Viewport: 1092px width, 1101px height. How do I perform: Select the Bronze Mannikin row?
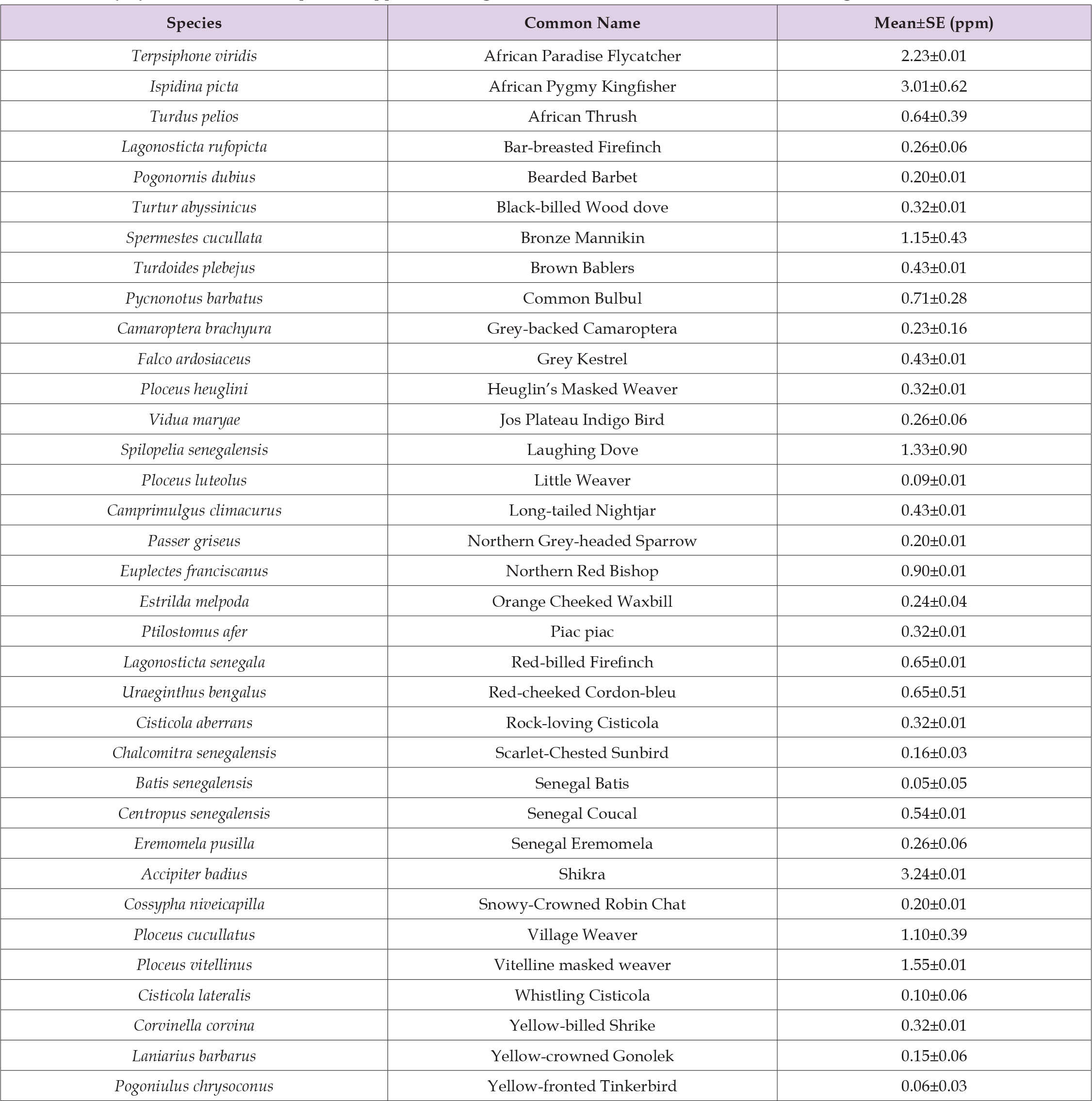click(582, 238)
